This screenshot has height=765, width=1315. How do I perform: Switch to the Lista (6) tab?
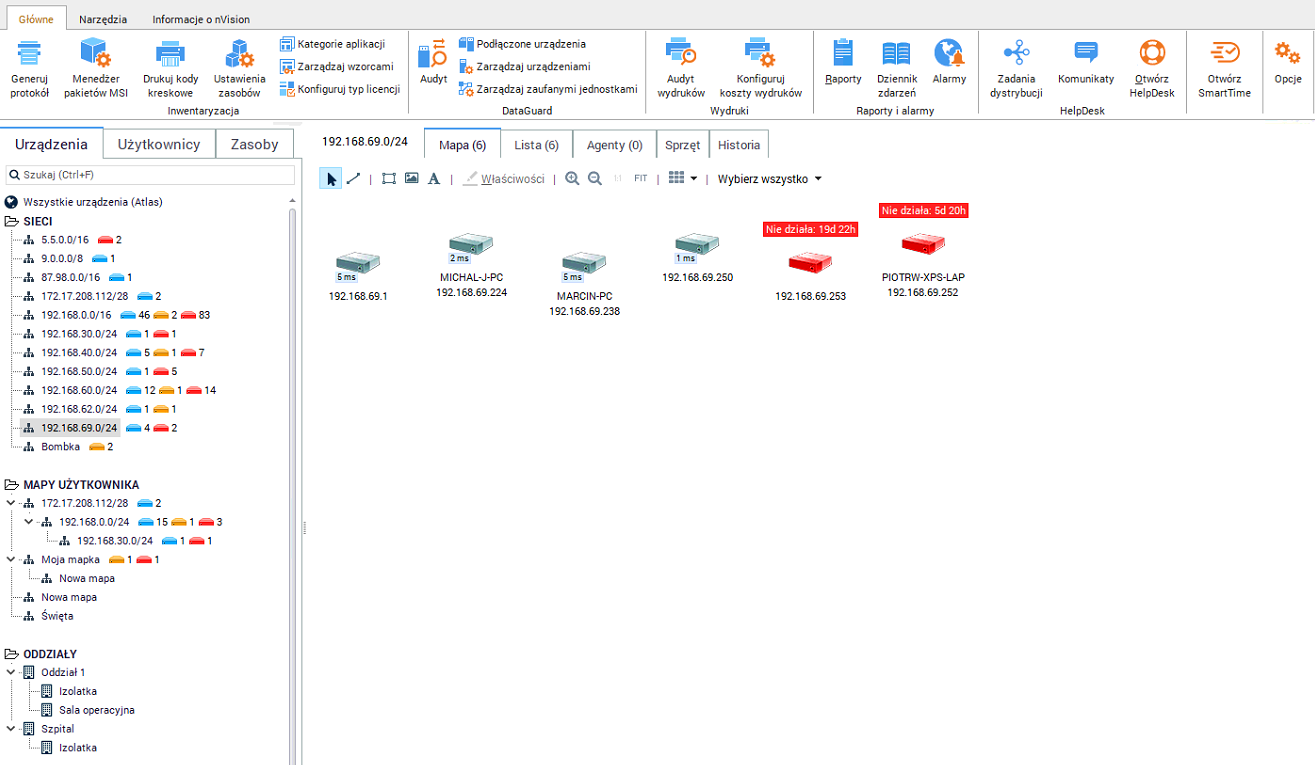point(536,145)
